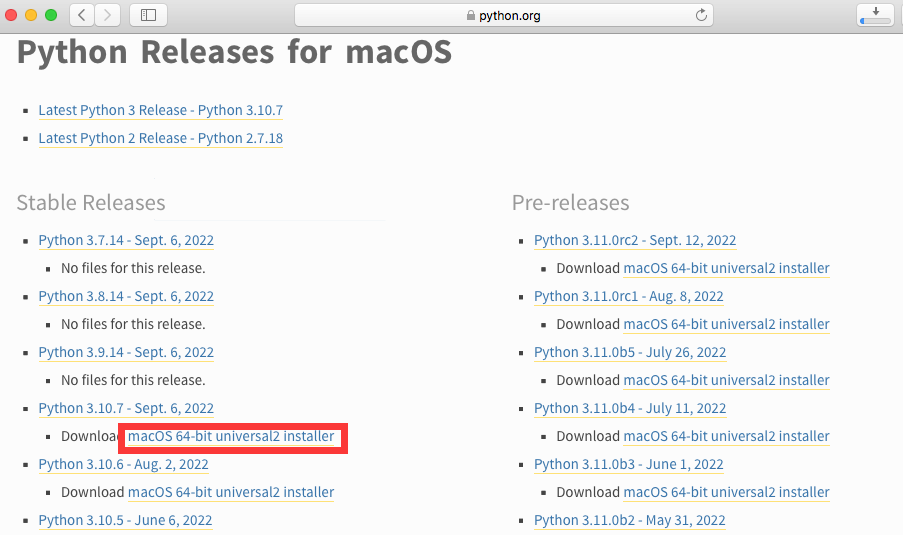Open Latest Python 2 Release - Python 2.7.18

point(160,138)
